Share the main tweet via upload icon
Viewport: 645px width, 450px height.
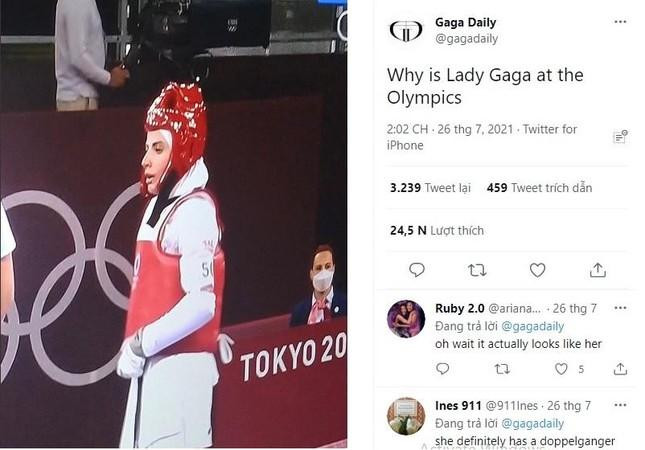point(597,270)
